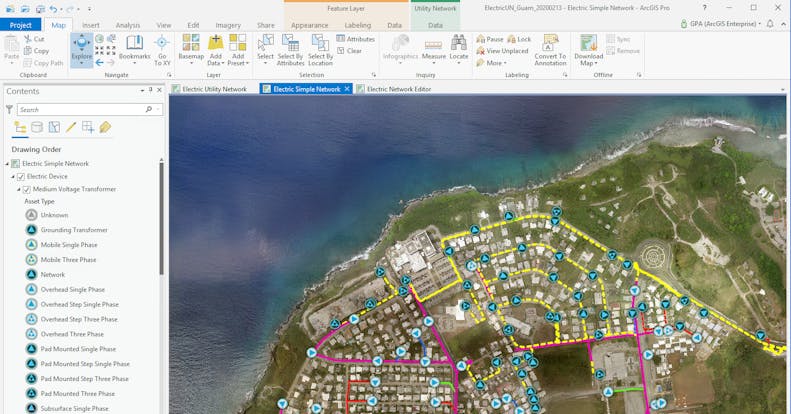Open the GPA ArcGIS Enterprise sign-in dropdown
Screen dimensions: 791x414
[x=720, y=24]
